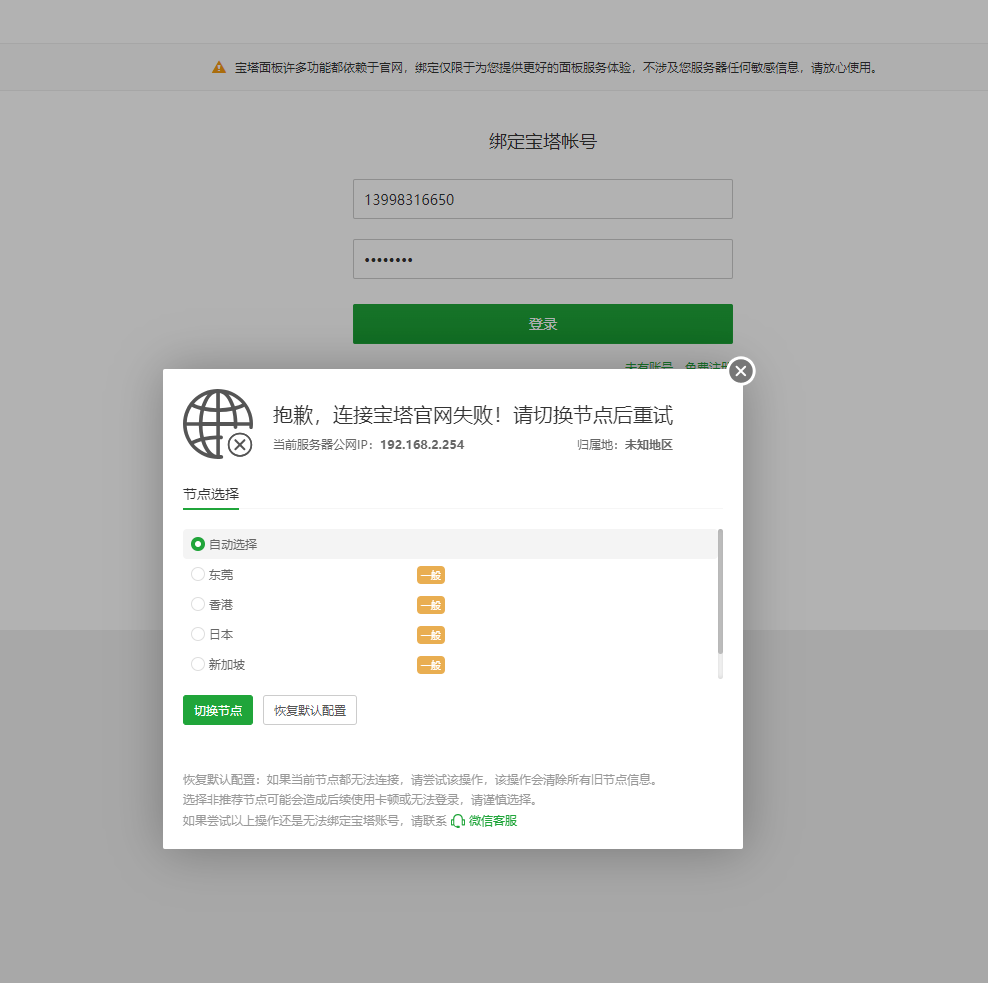Open the 微信客服 support link
Viewport: 988px width, 983px height.
point(493,820)
